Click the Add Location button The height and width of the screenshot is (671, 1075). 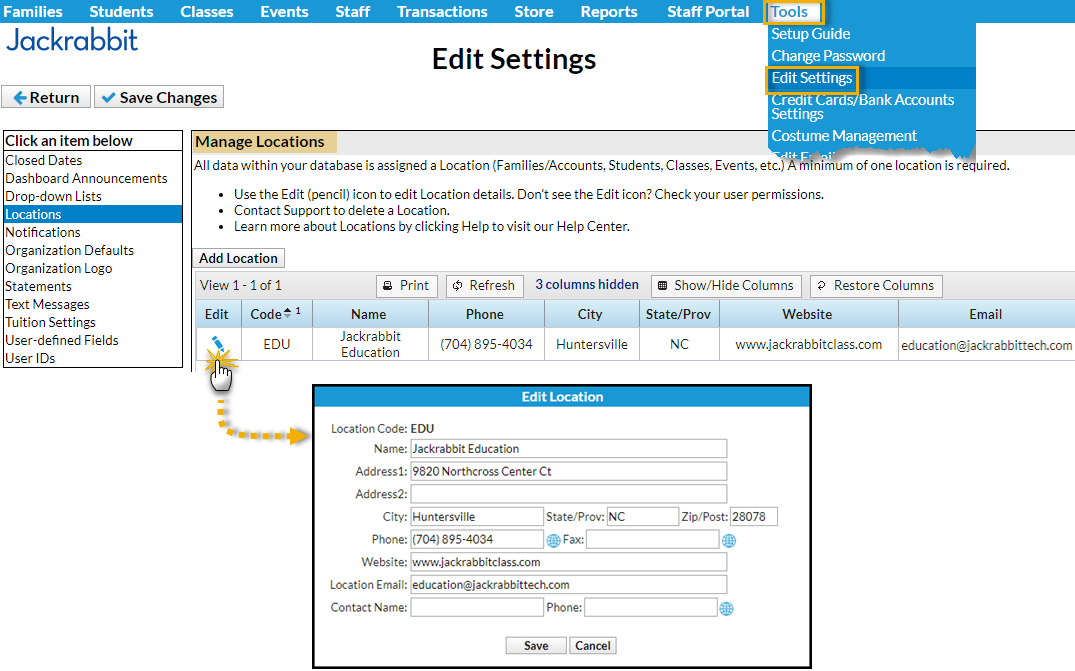coord(238,258)
